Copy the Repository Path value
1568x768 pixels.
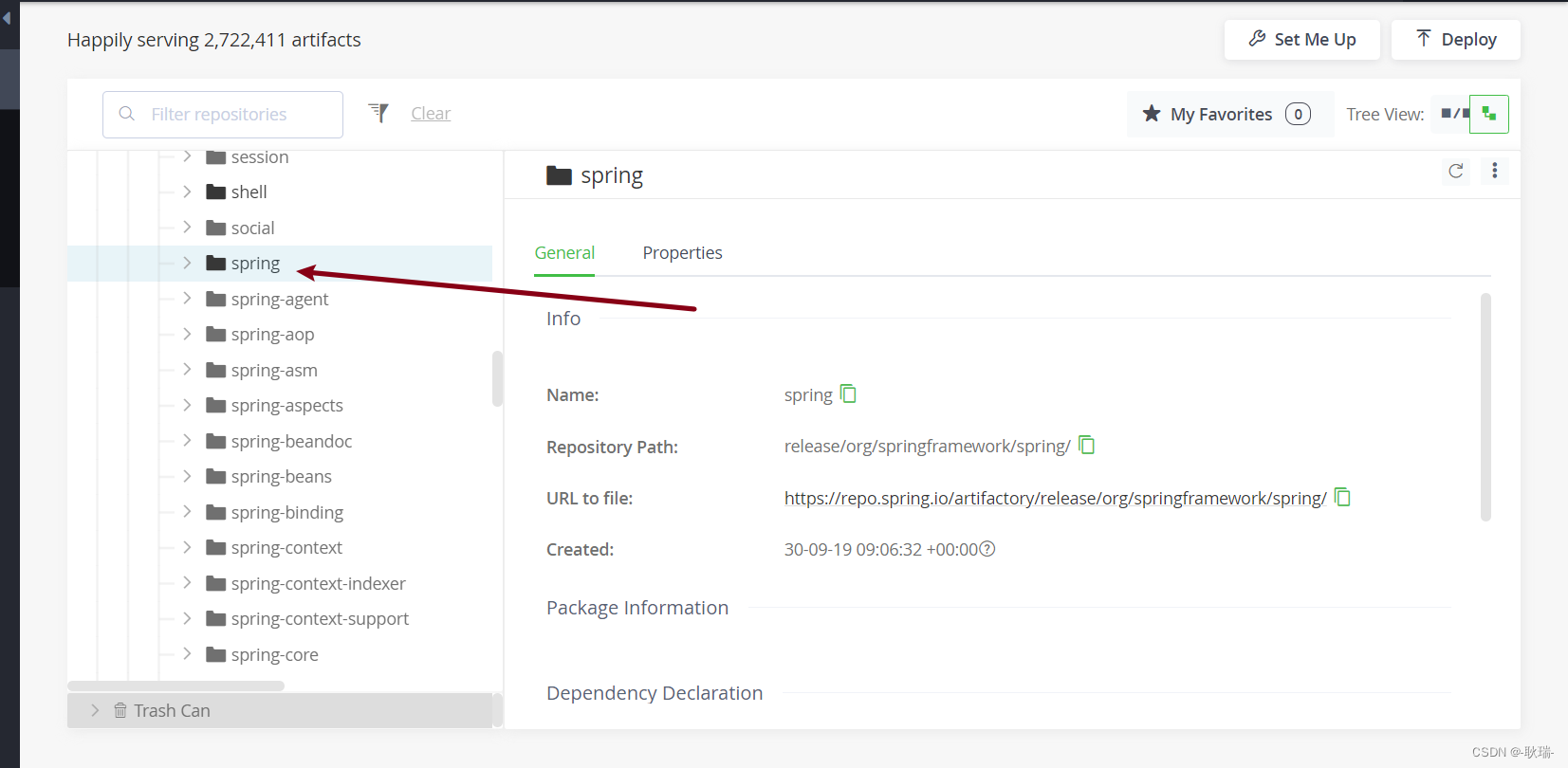1087,445
